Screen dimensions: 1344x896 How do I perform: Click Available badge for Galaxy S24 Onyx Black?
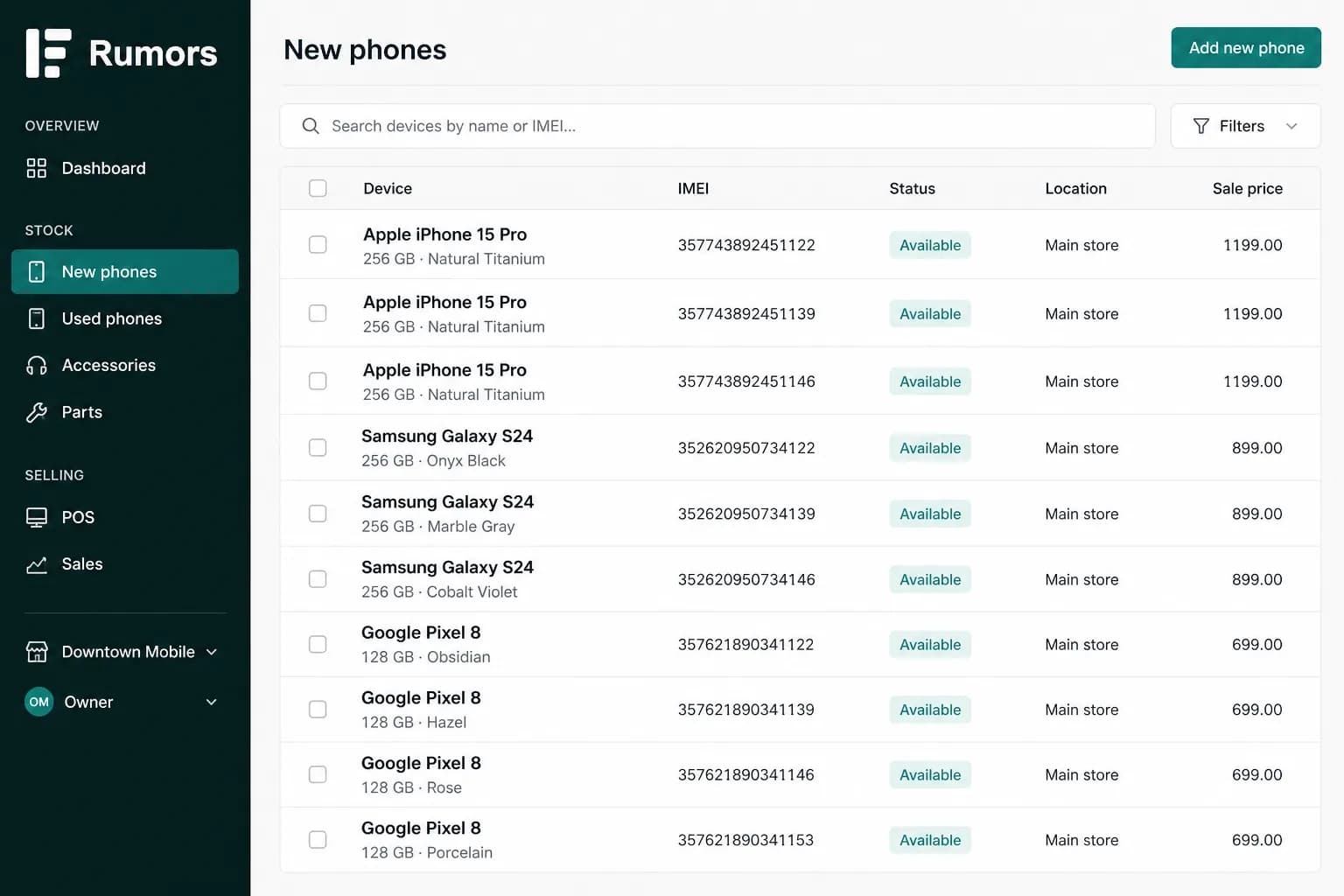930,448
